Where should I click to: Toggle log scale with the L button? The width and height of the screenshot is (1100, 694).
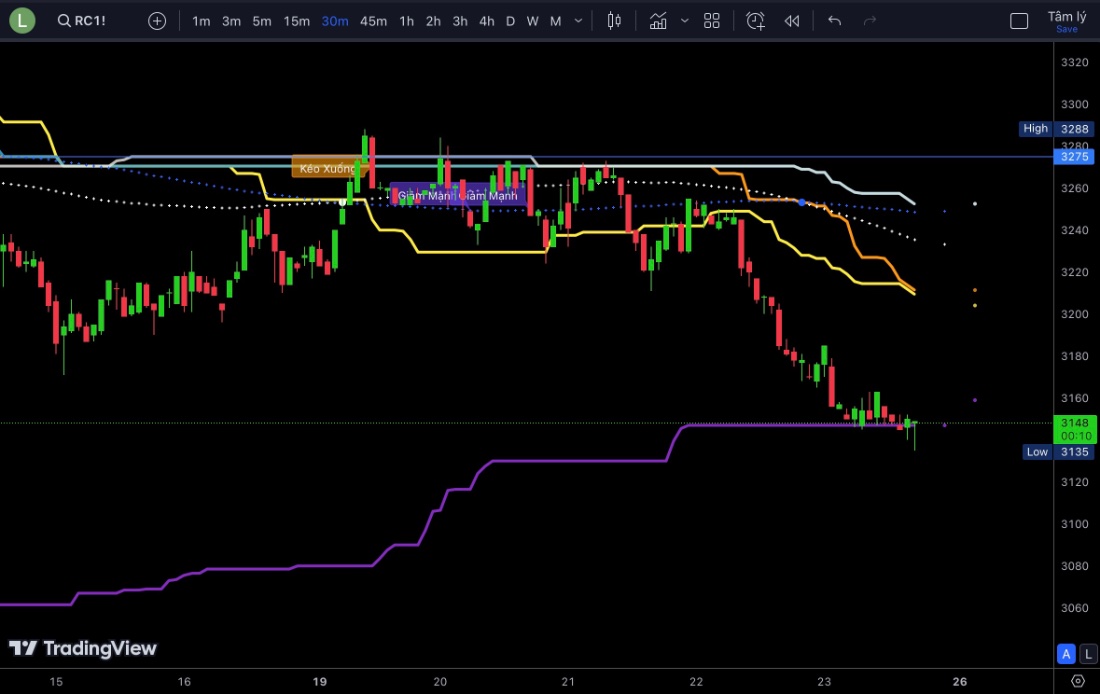(1087, 654)
